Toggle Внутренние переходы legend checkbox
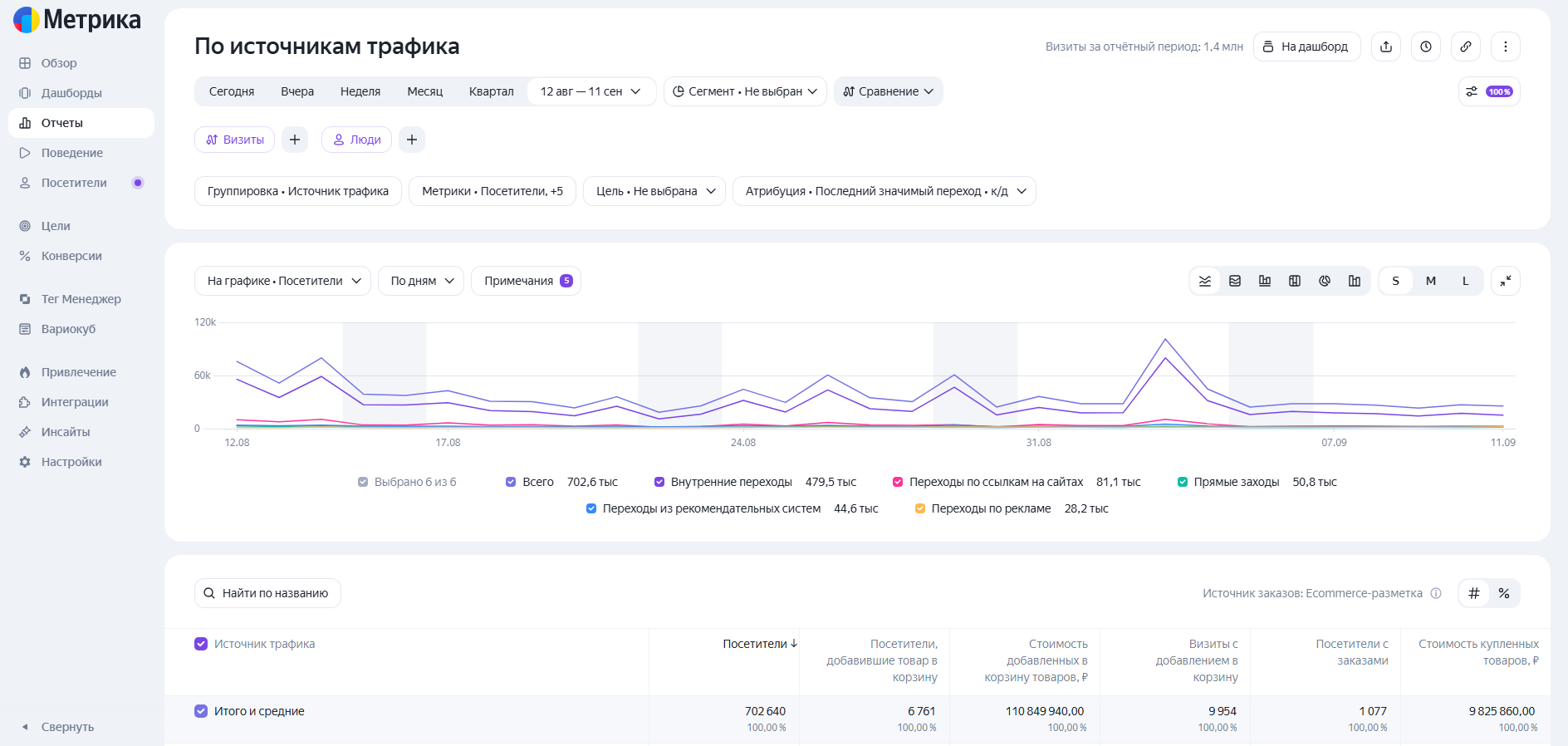Screen dimensions: 1568x746 pos(659,482)
